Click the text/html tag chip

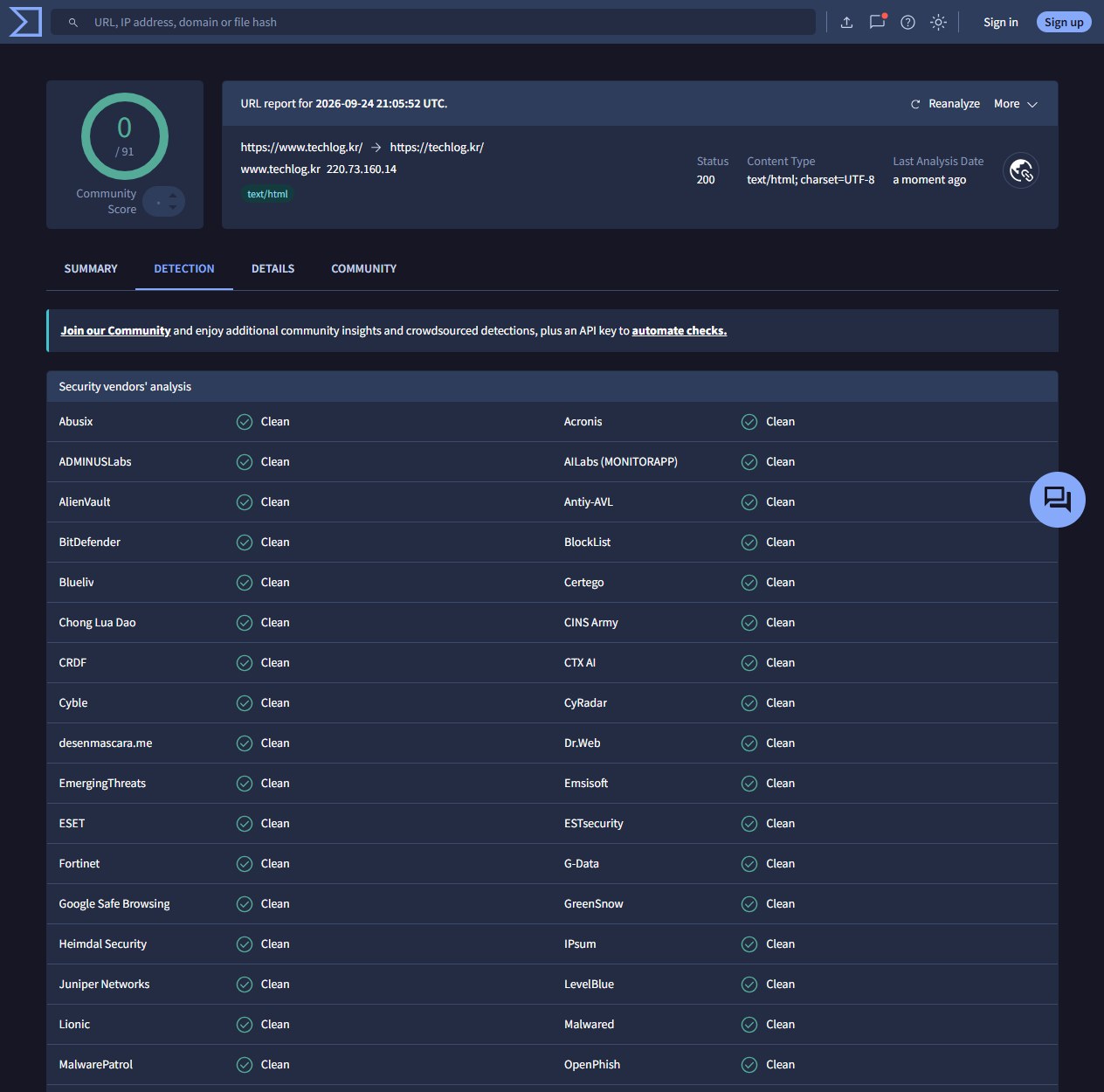coord(267,194)
